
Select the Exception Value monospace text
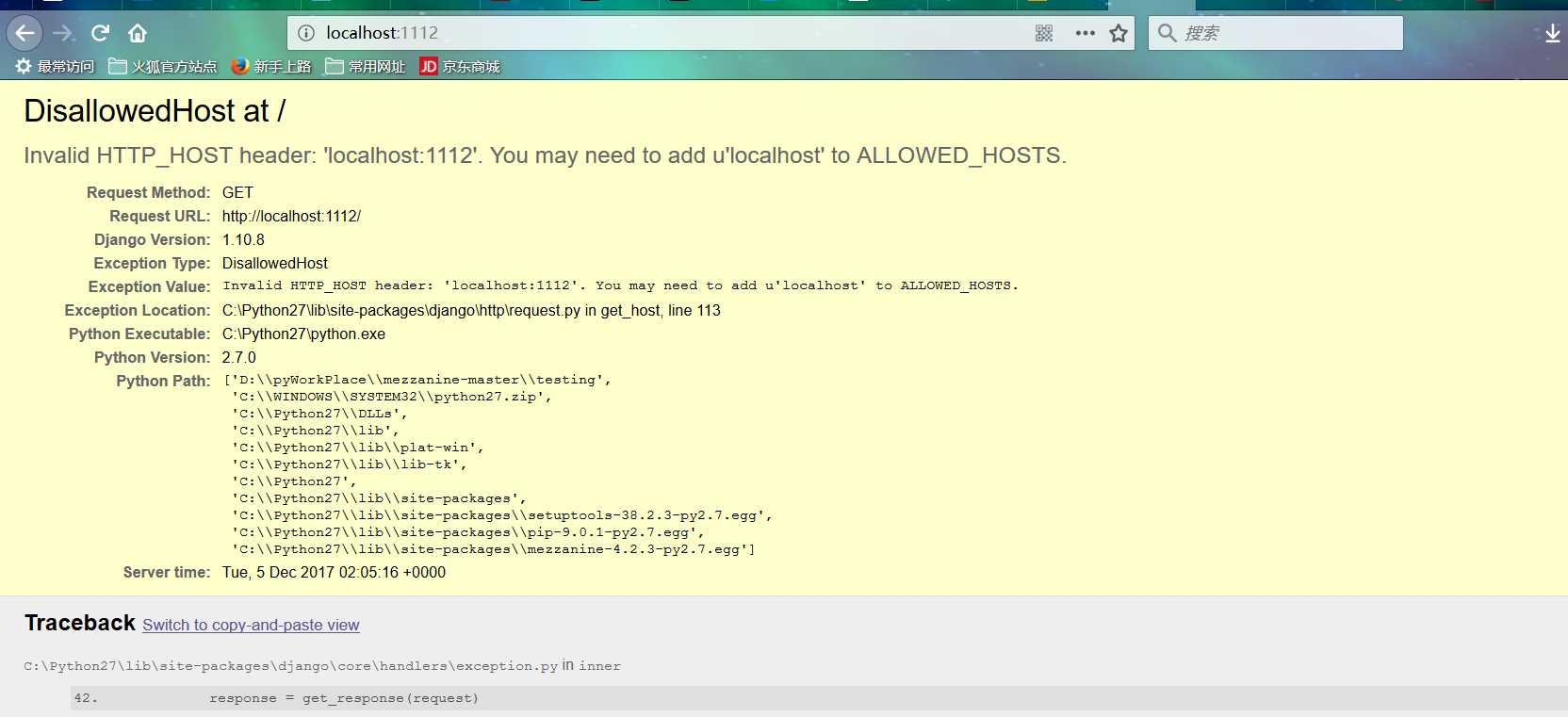pyautogui.click(x=620, y=285)
